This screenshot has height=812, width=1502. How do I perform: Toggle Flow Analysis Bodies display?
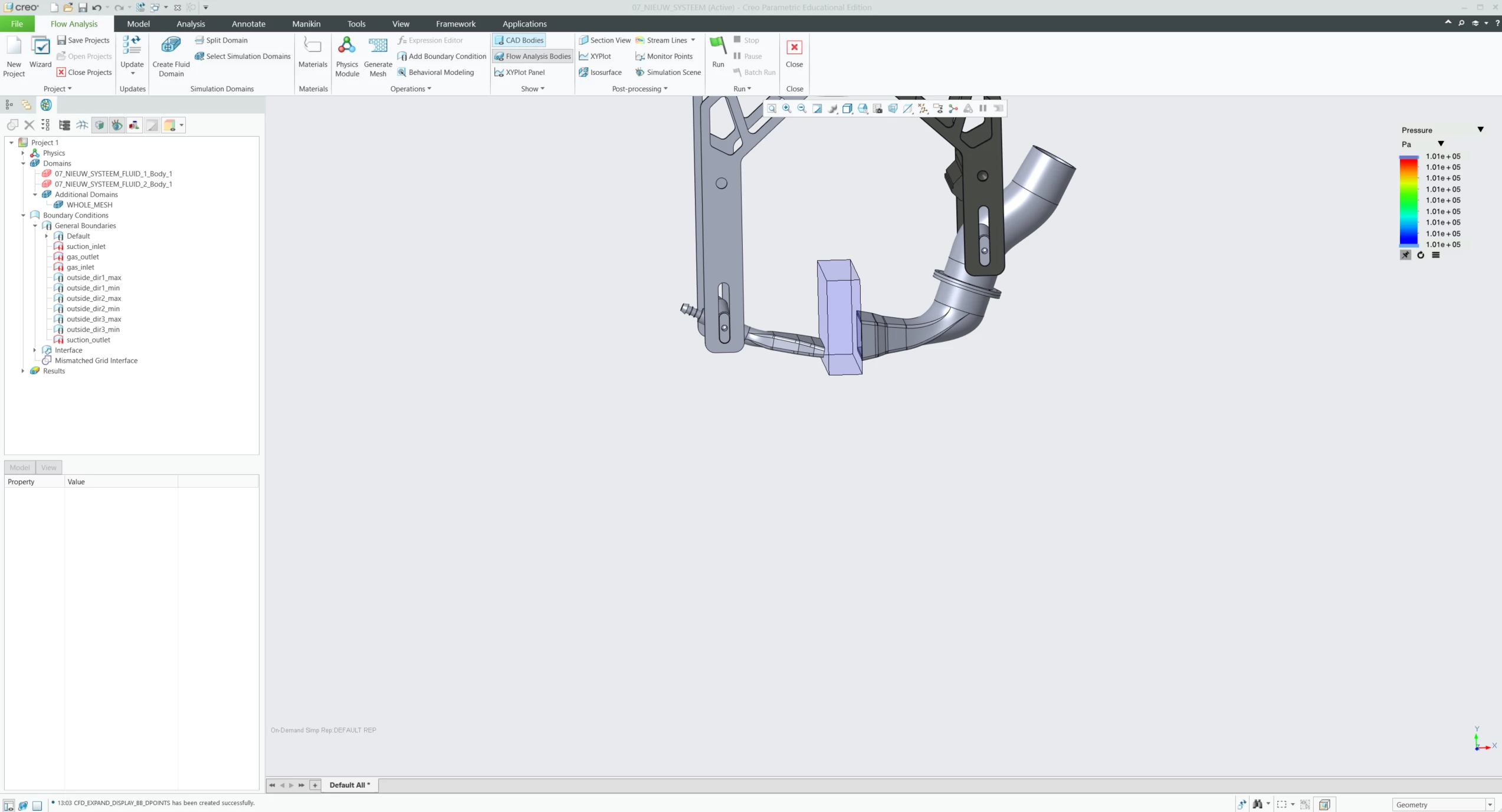coord(532,56)
